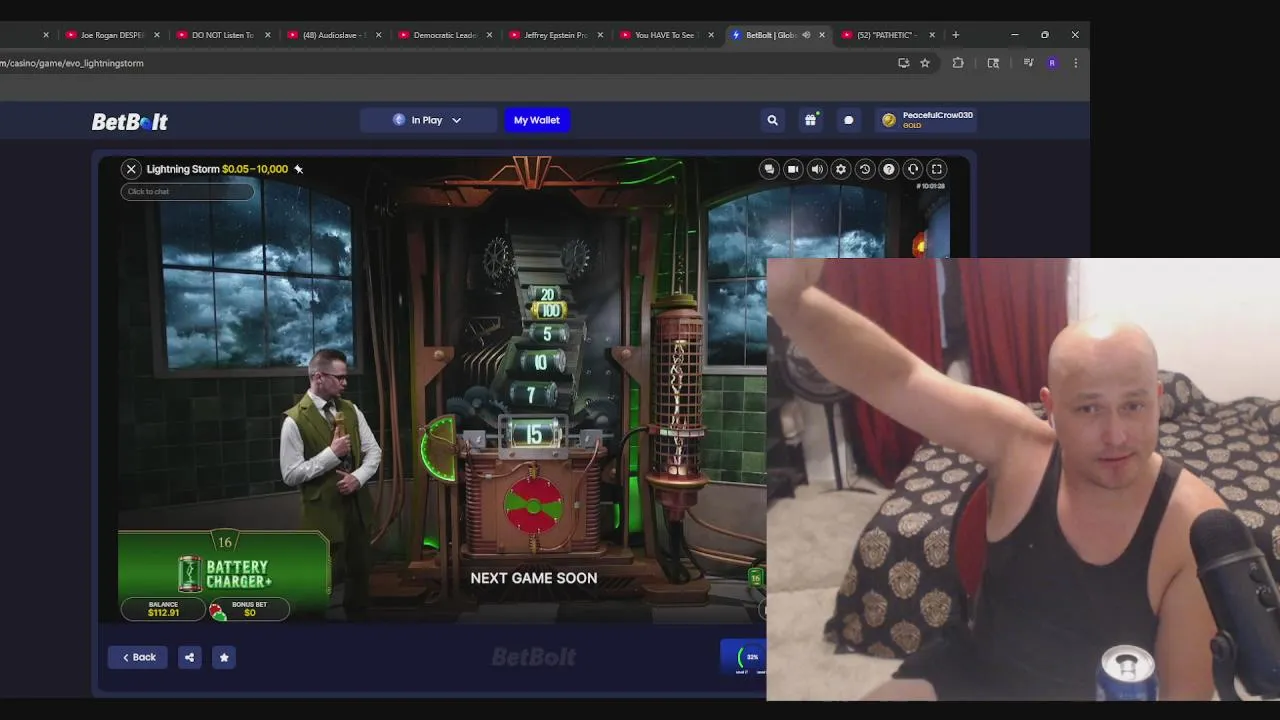1280x720 pixels.
Task: Click the Balance $112.91 display
Action: (163, 609)
